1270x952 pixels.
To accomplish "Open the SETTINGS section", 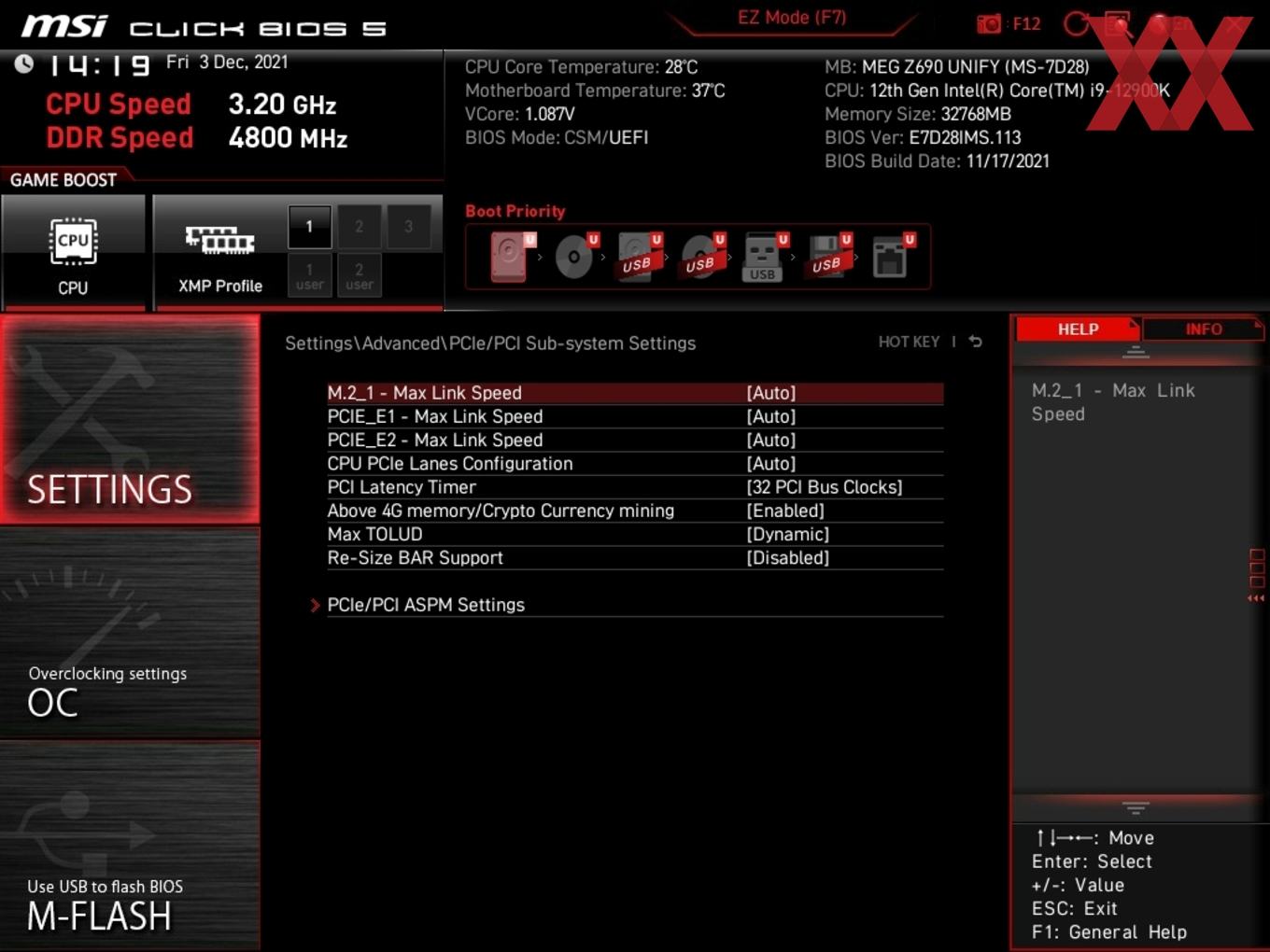I will click(130, 420).
